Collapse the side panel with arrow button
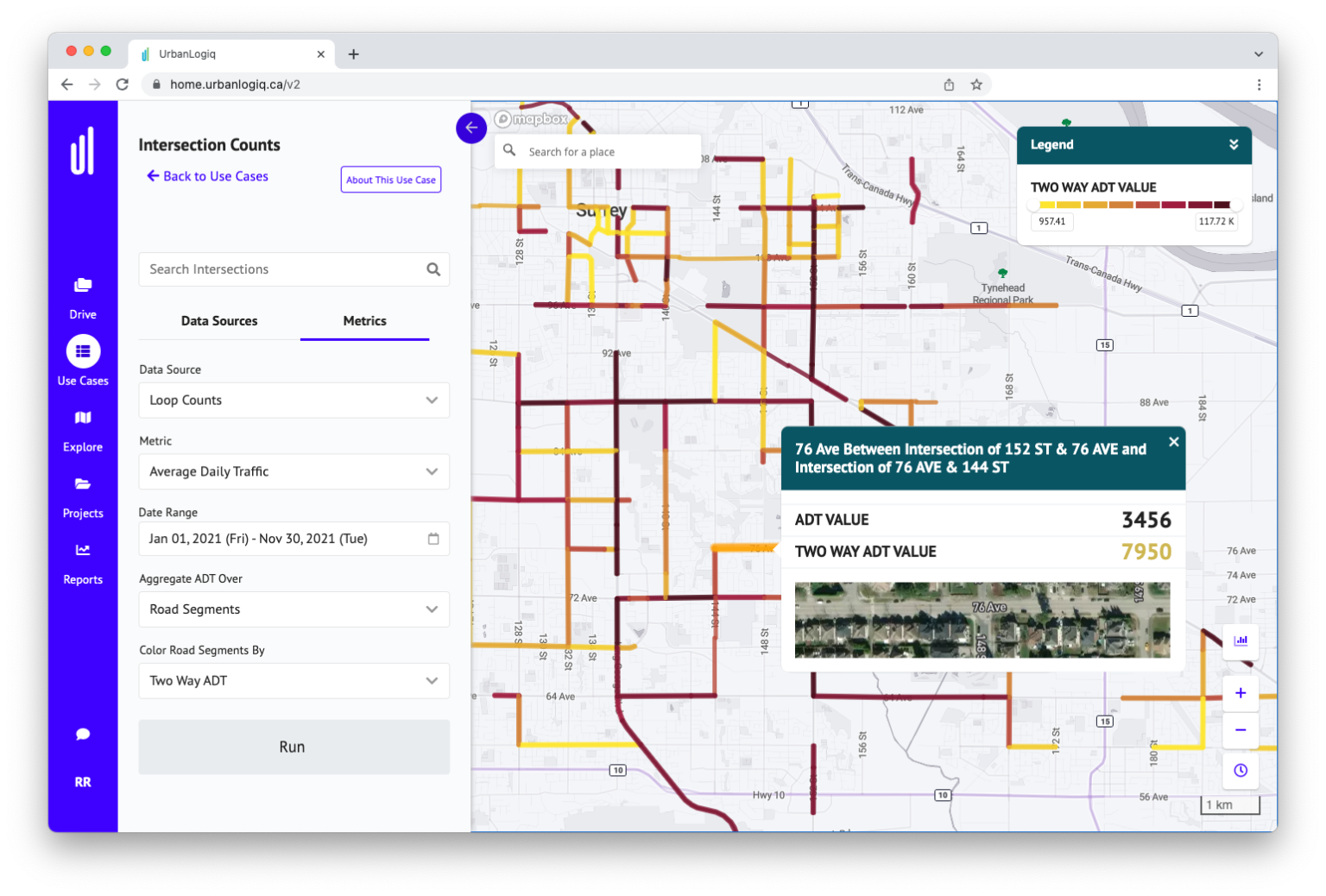This screenshot has height=896, width=1326. pyautogui.click(x=471, y=128)
